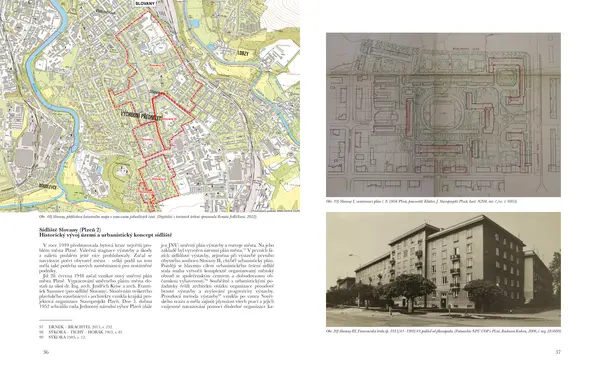Viewport: 600px width, 372px height.
Task: Click the LOBZY label on the map
Action: coord(243,54)
